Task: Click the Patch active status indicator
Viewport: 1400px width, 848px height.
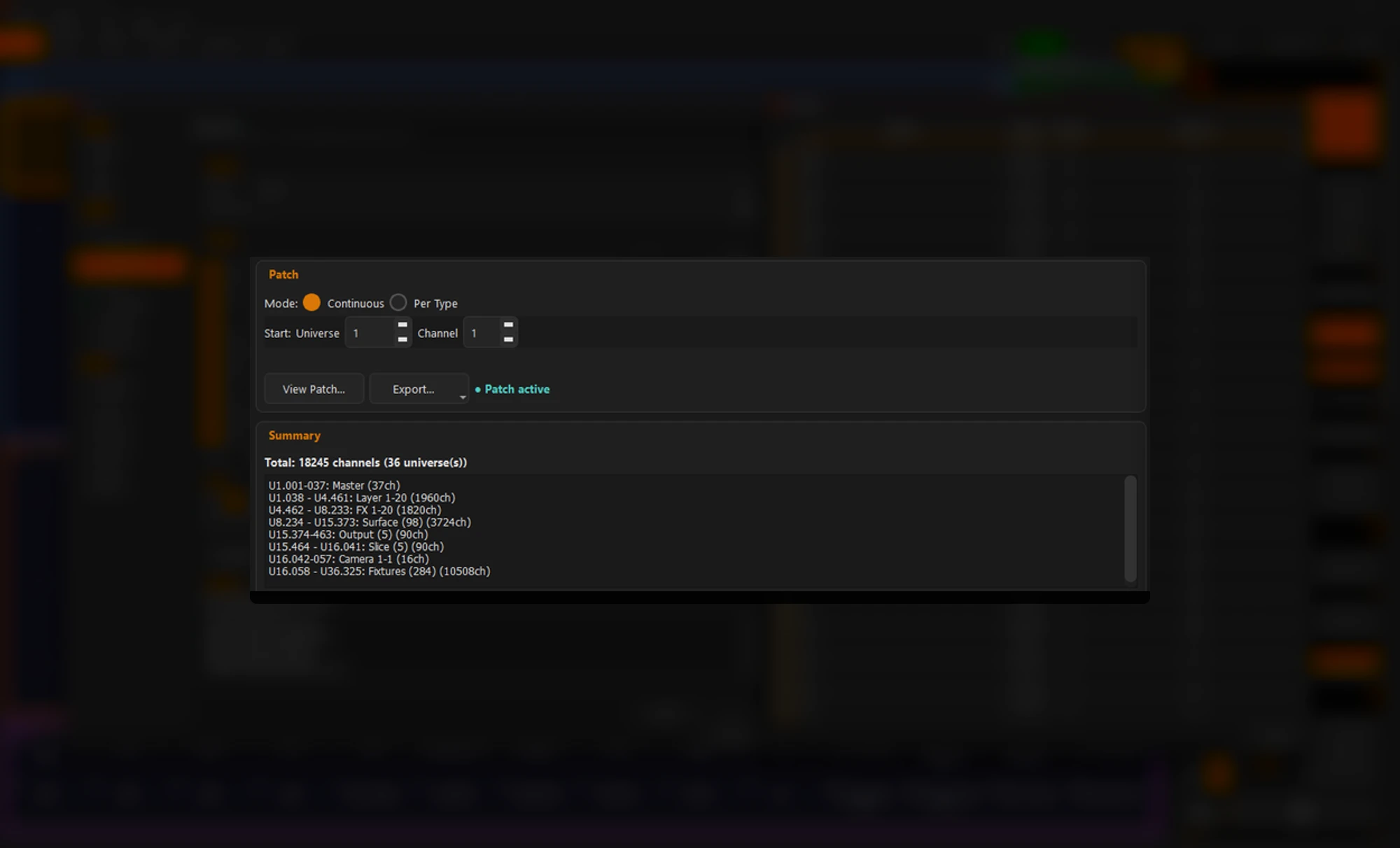Action: pos(512,389)
